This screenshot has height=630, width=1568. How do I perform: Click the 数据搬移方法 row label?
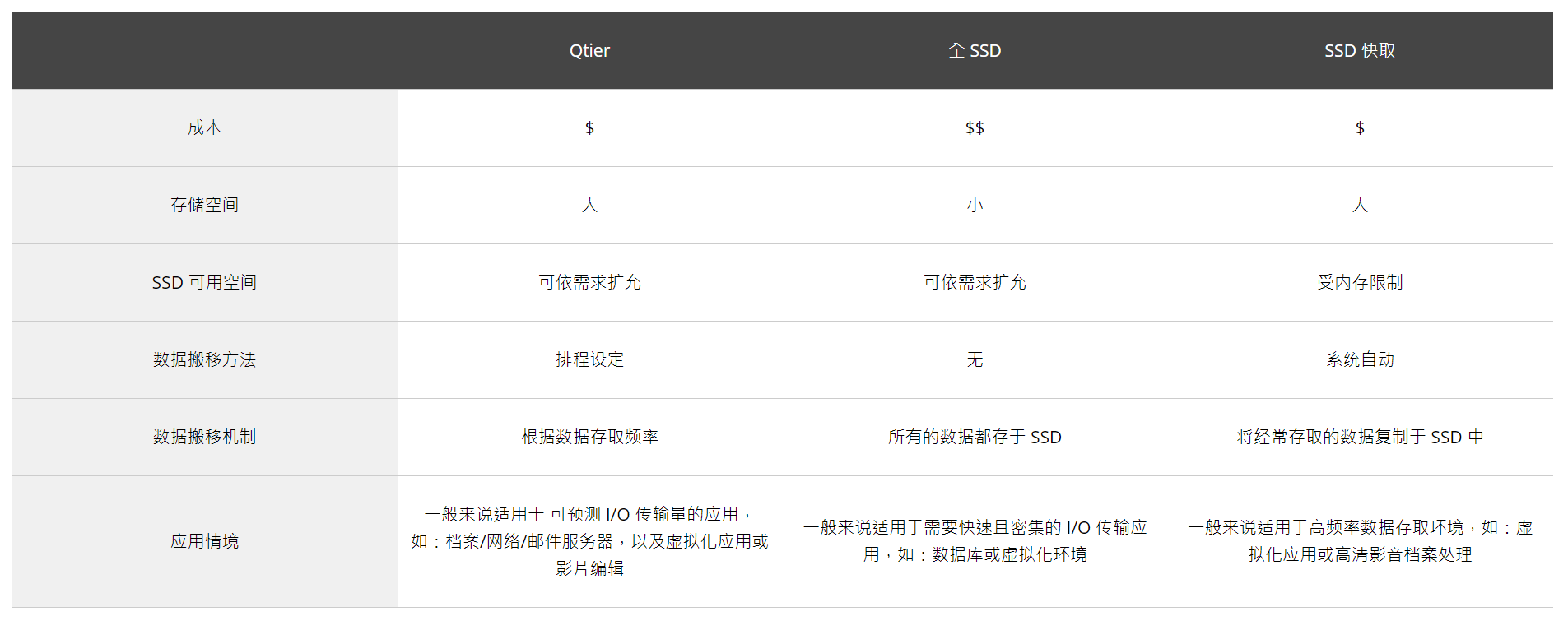tap(204, 359)
